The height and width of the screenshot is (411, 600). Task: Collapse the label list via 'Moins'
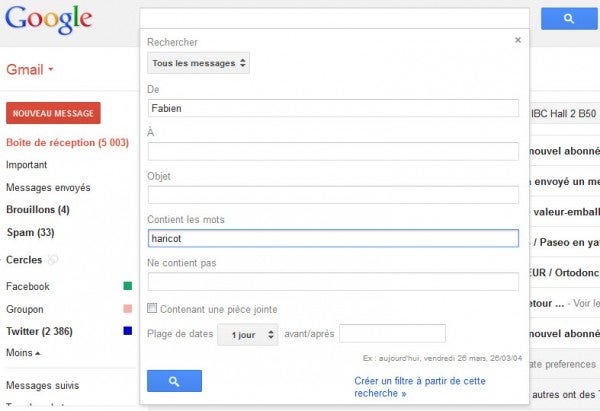click(x=23, y=352)
